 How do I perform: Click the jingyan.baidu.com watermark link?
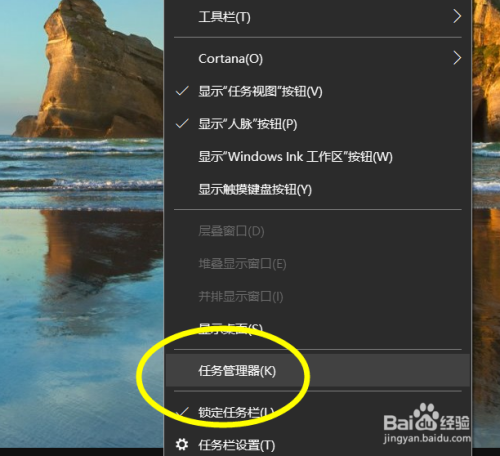point(427,438)
